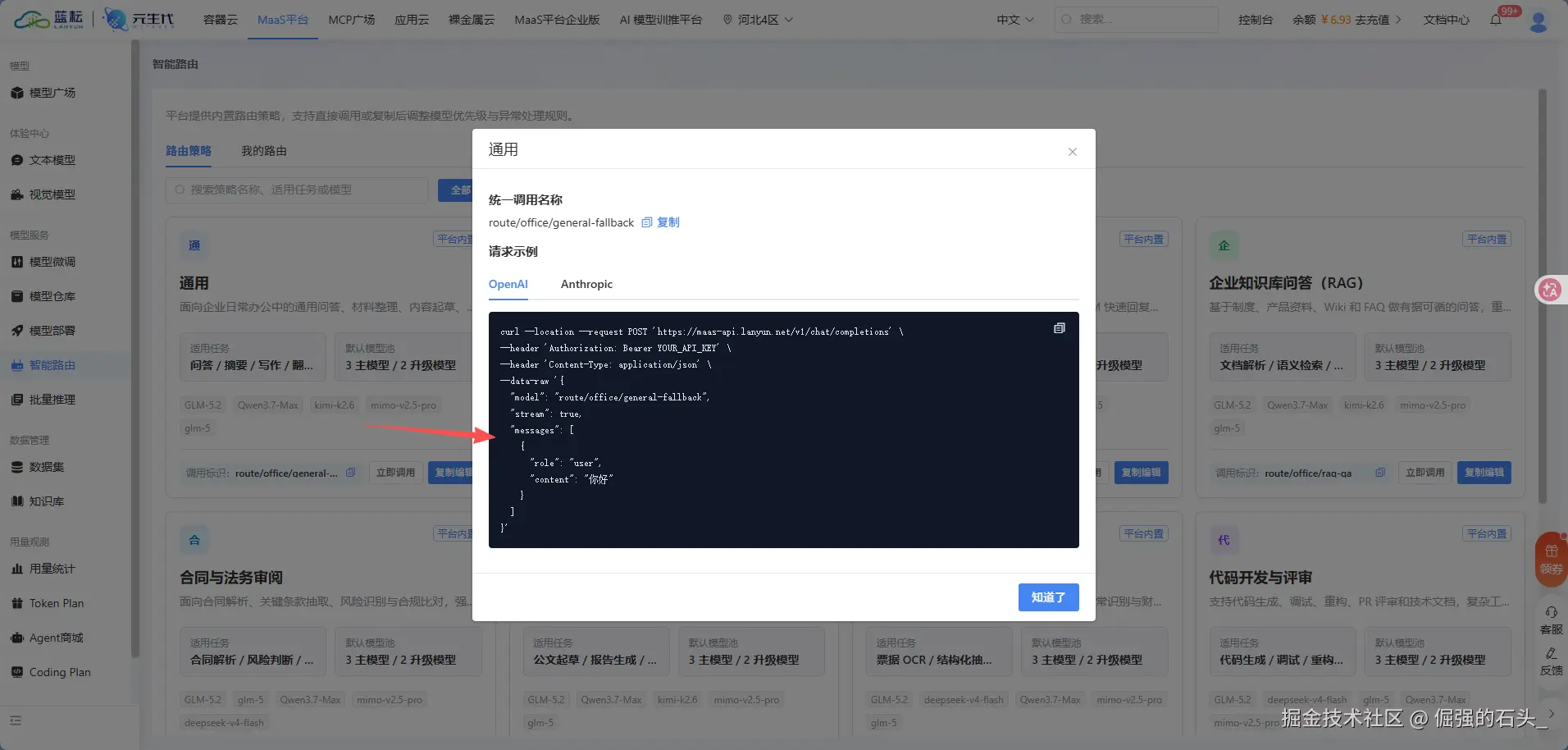1568x750 pixels.
Task: Click 立即调用 on the 通用 card
Action: pos(395,473)
